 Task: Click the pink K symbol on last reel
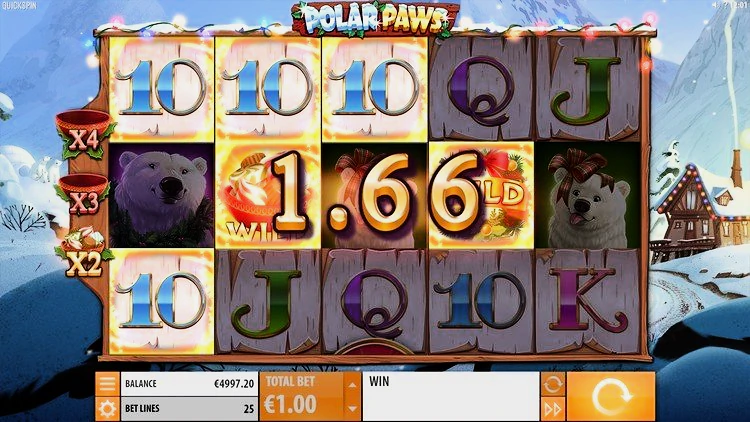coord(588,301)
